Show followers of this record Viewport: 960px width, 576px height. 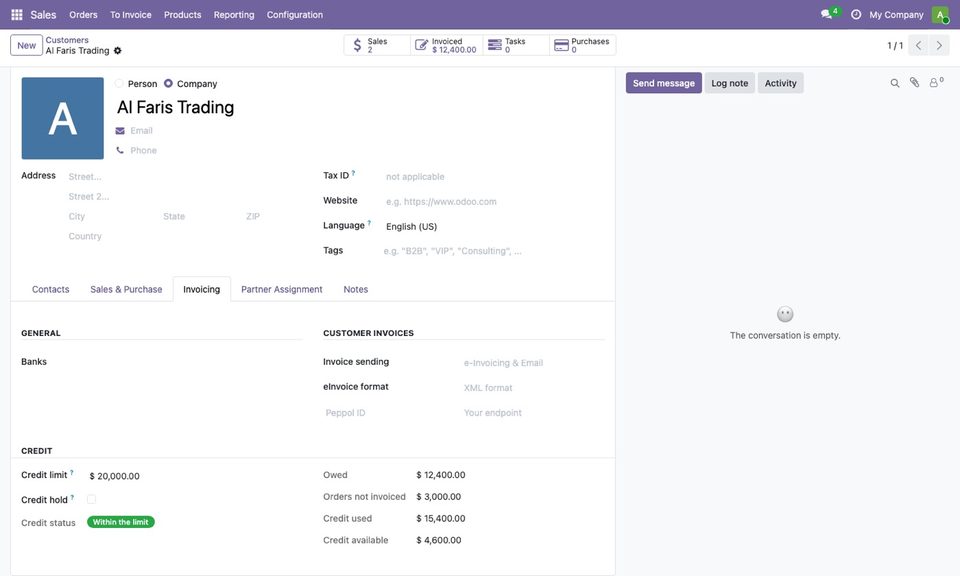[x=936, y=83]
